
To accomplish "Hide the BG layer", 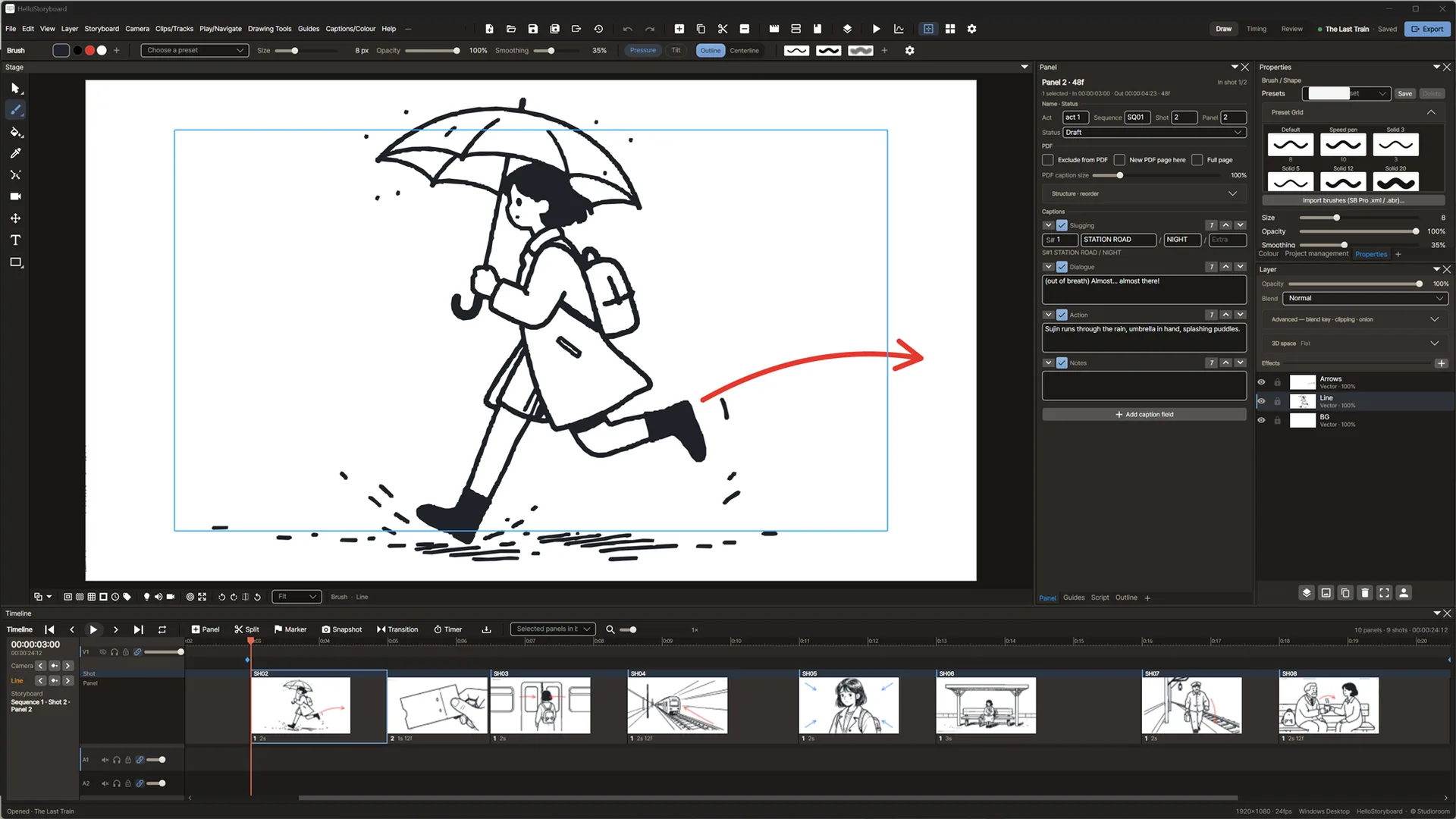I will tap(1262, 420).
